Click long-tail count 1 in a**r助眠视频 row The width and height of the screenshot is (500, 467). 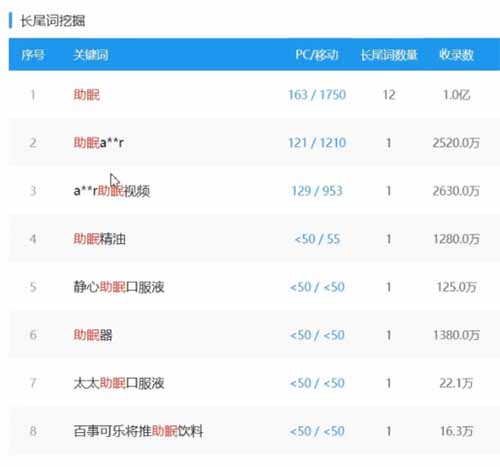[x=389, y=191]
